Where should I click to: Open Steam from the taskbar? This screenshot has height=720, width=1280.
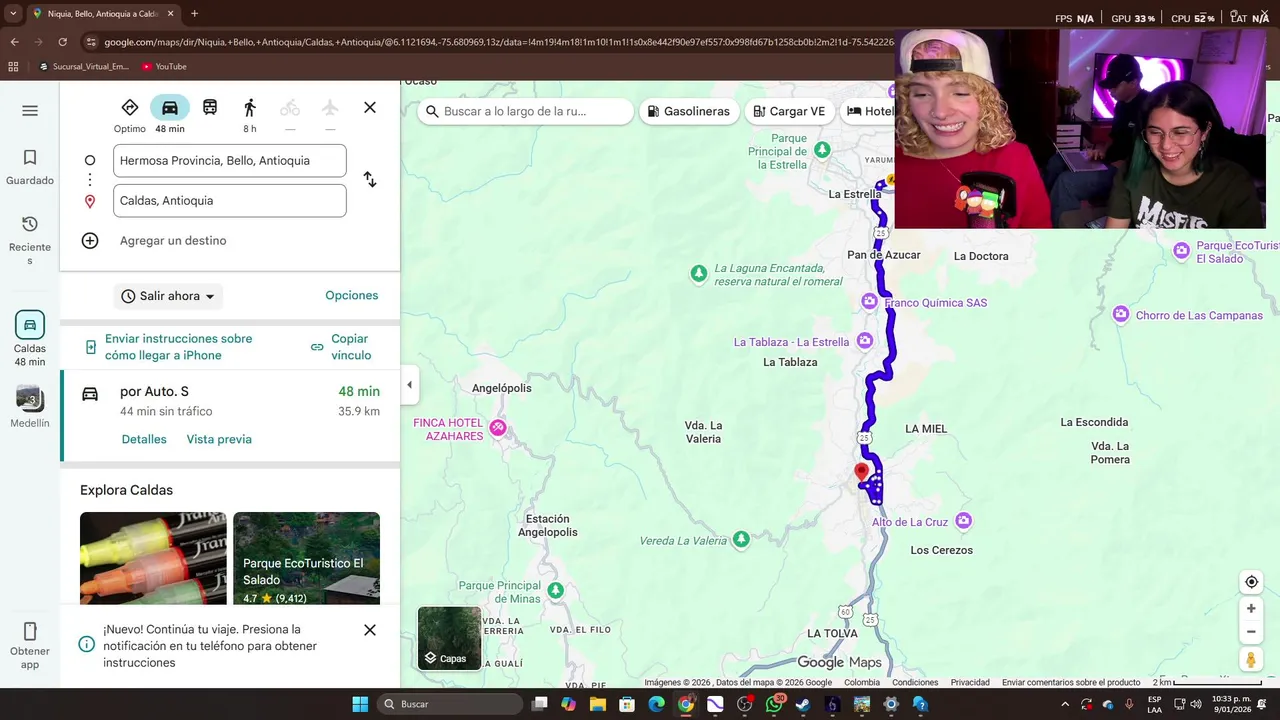click(x=803, y=704)
